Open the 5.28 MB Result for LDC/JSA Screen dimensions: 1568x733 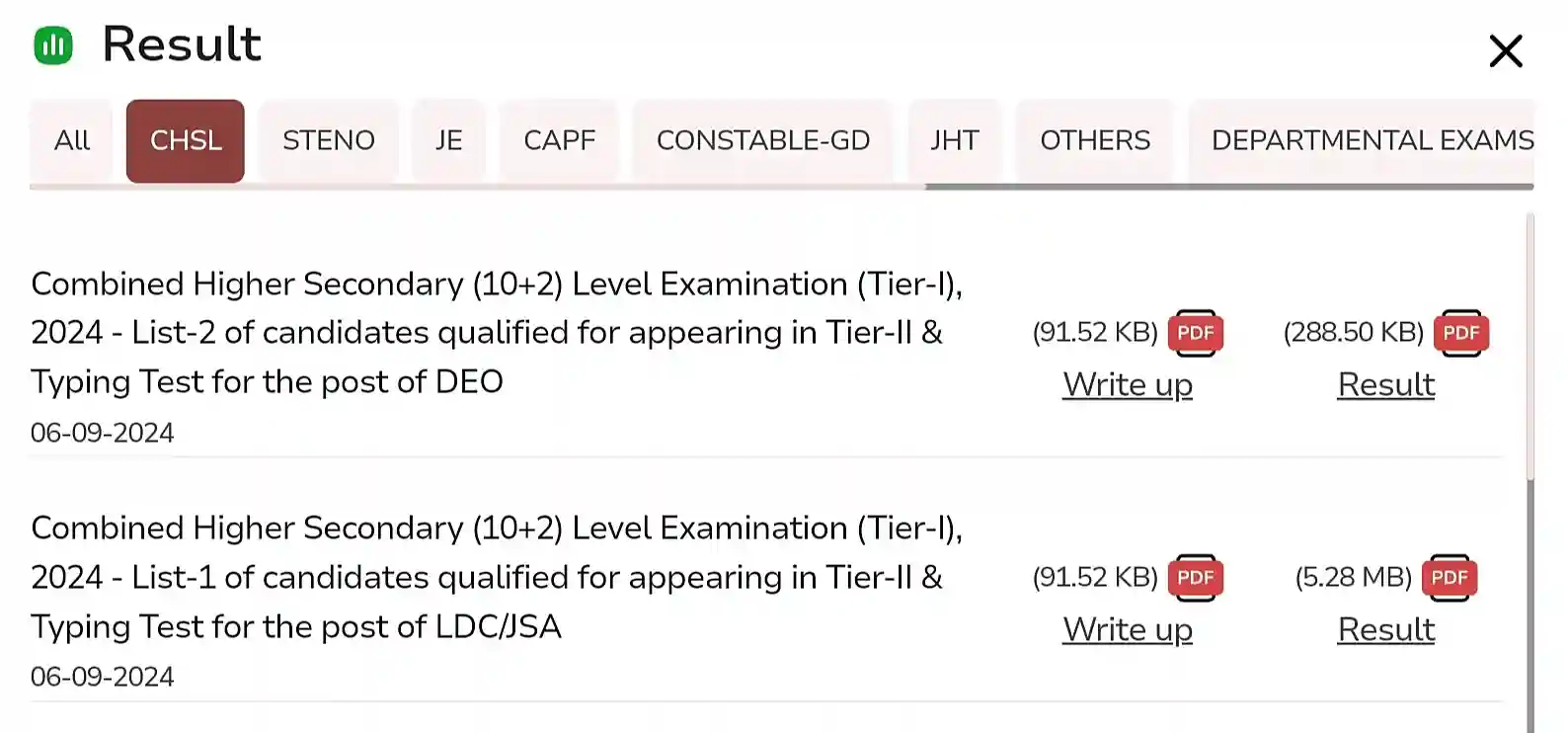click(1385, 629)
